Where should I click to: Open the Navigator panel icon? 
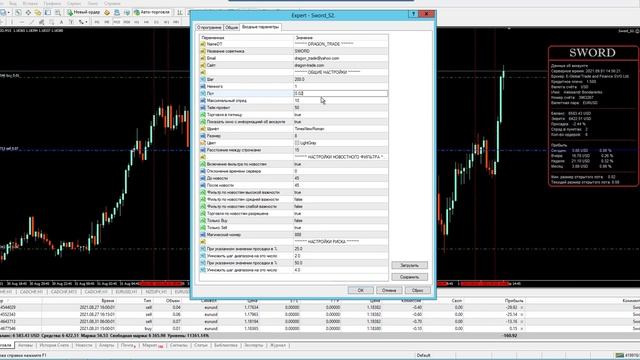[38, 13]
